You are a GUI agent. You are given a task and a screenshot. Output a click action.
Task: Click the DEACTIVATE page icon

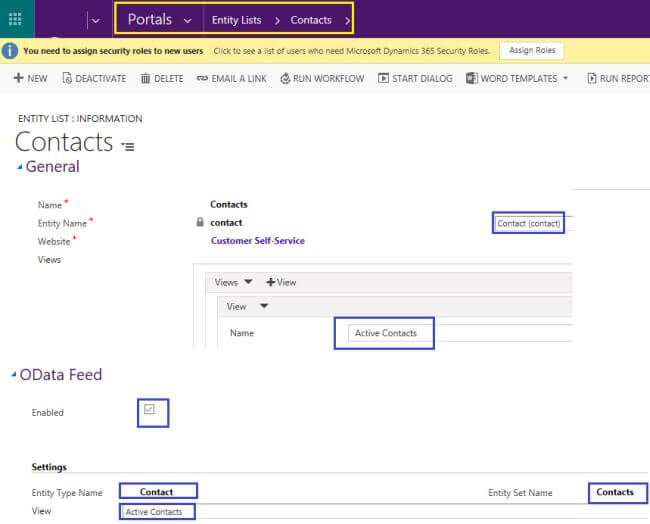coord(67,78)
